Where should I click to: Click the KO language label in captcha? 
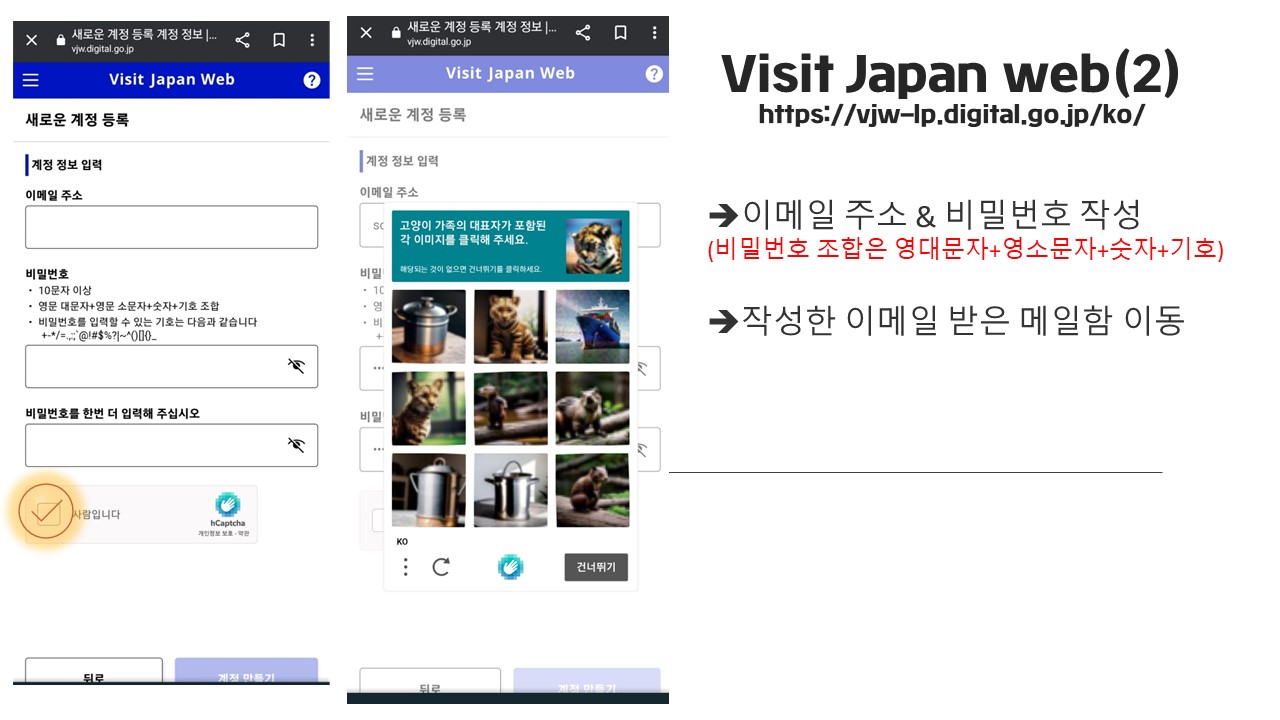point(402,542)
